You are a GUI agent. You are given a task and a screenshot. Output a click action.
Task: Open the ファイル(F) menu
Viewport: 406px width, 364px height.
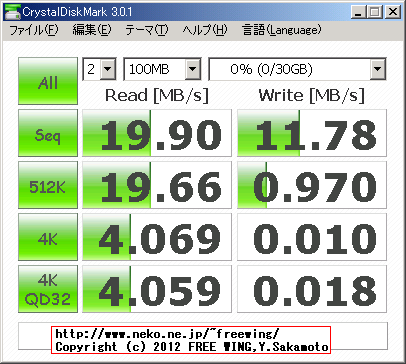click(33, 30)
